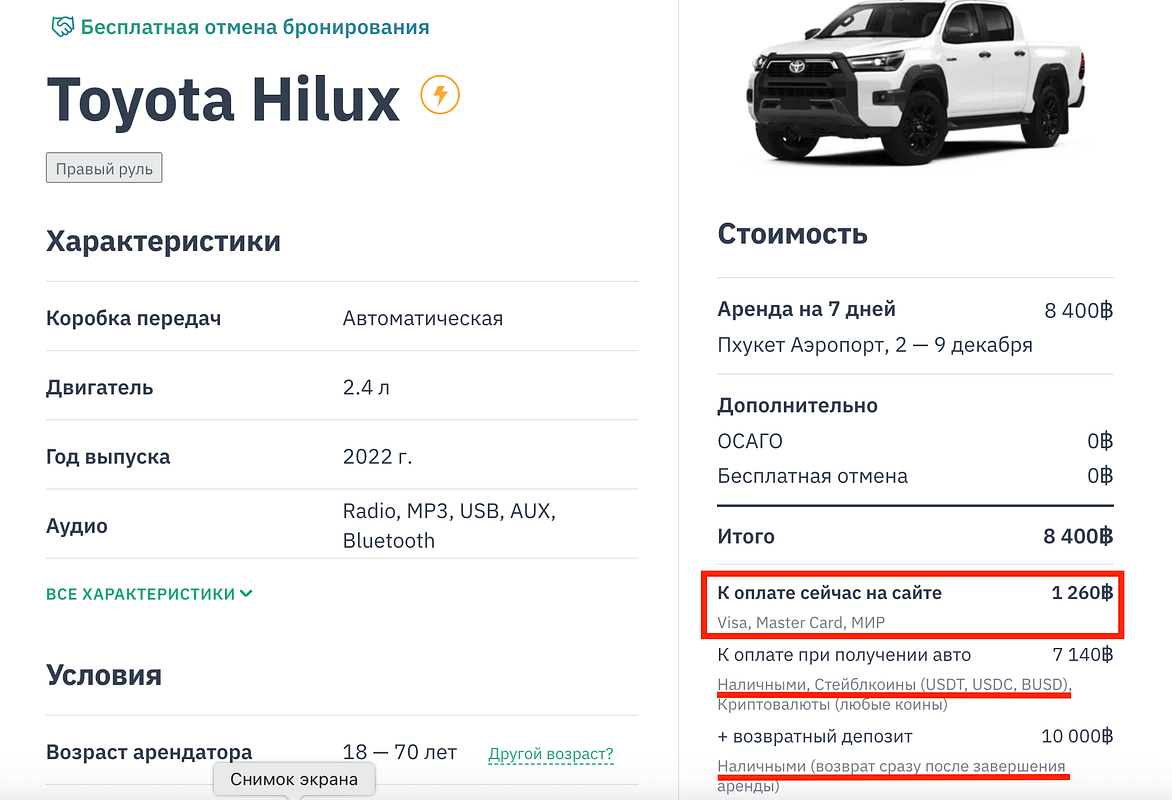1172x800 pixels.
Task: Click the "Год выпуска" characteristic row
Action: point(108,457)
